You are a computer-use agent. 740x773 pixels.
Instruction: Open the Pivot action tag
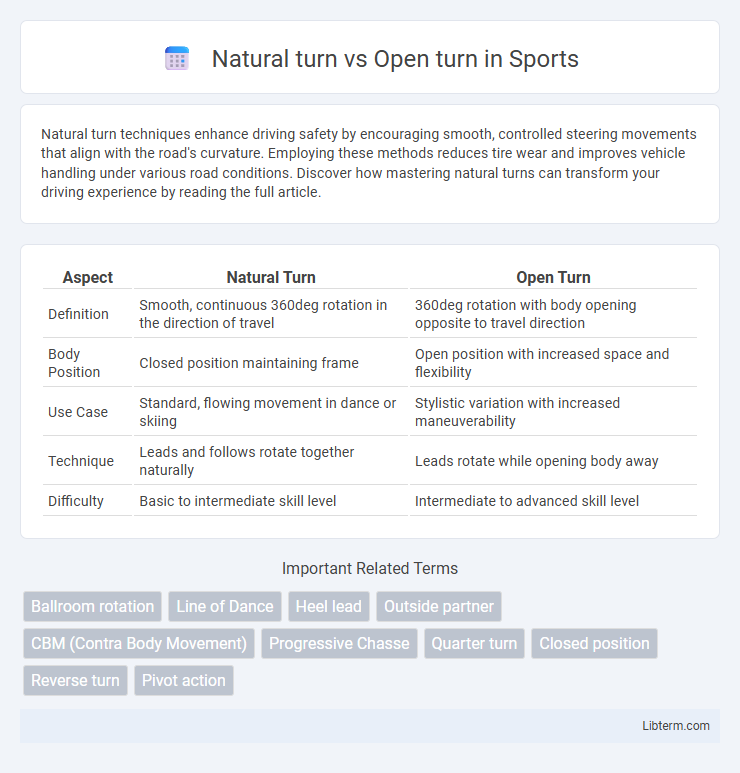184,680
